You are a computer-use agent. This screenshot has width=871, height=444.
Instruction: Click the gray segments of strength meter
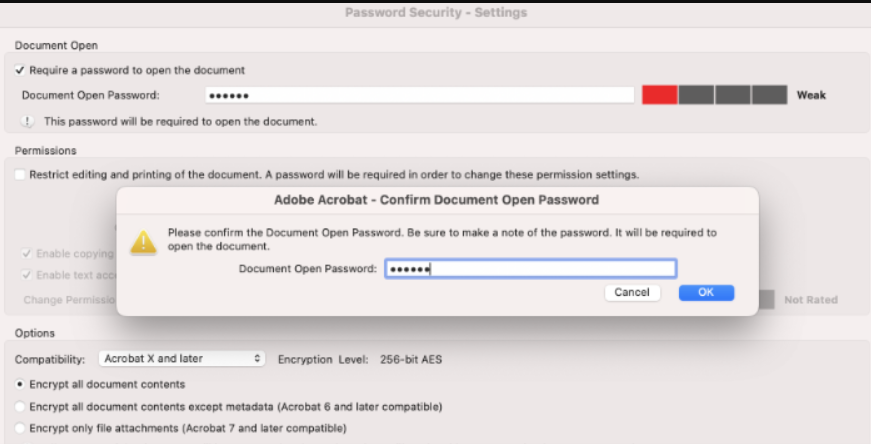click(x=733, y=95)
